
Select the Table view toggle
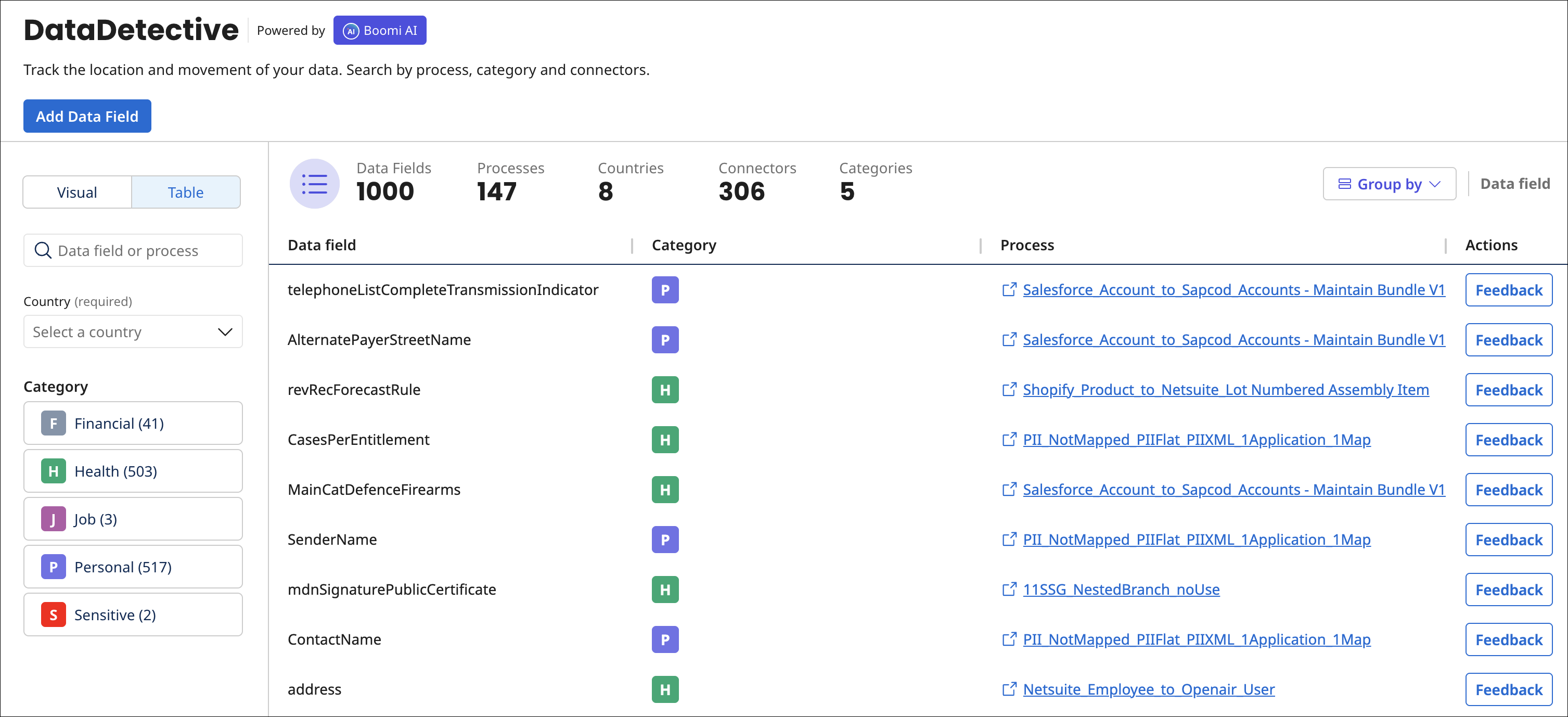click(x=186, y=191)
